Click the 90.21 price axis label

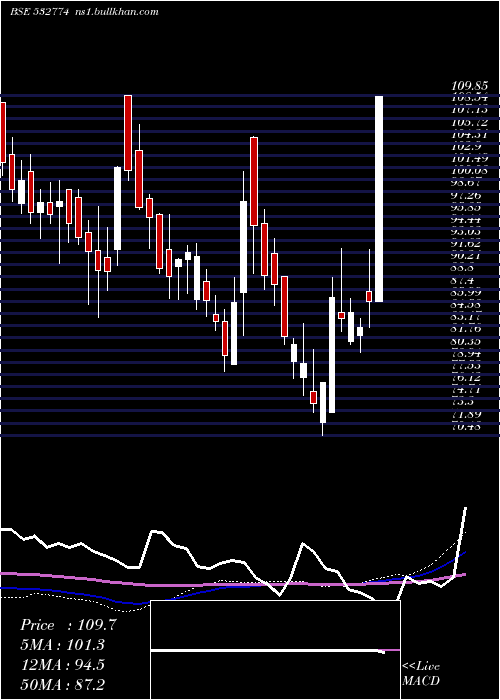[x=466, y=256]
